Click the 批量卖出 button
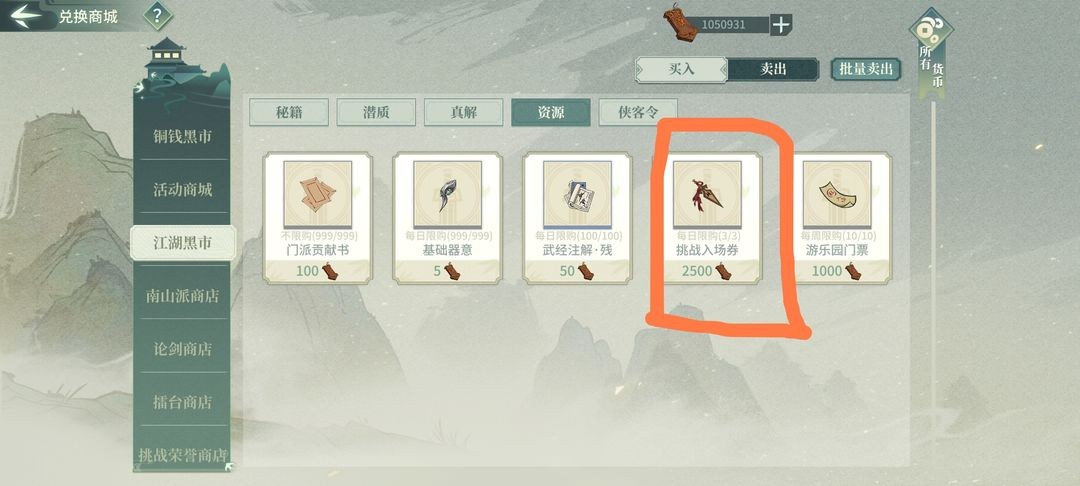Image resolution: width=1080 pixels, height=486 pixels. coord(866,70)
